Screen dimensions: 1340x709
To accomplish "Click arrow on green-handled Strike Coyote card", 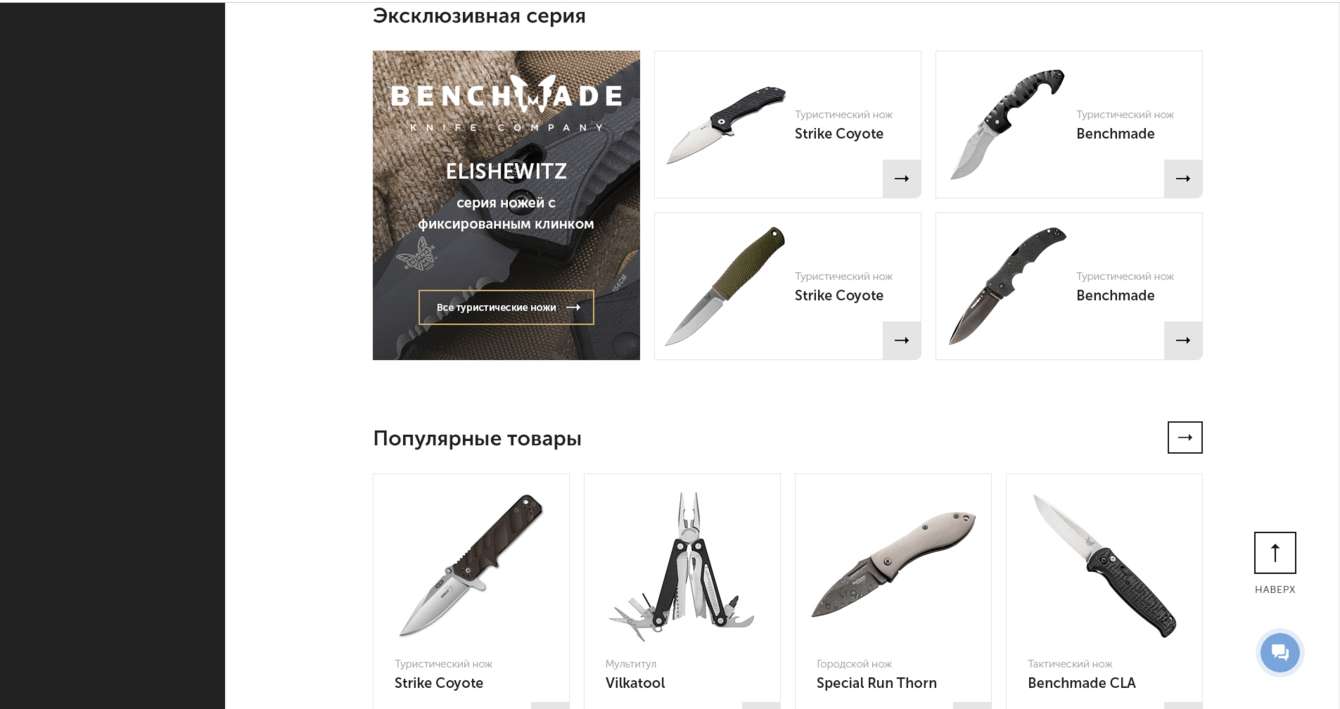I will click(x=901, y=340).
